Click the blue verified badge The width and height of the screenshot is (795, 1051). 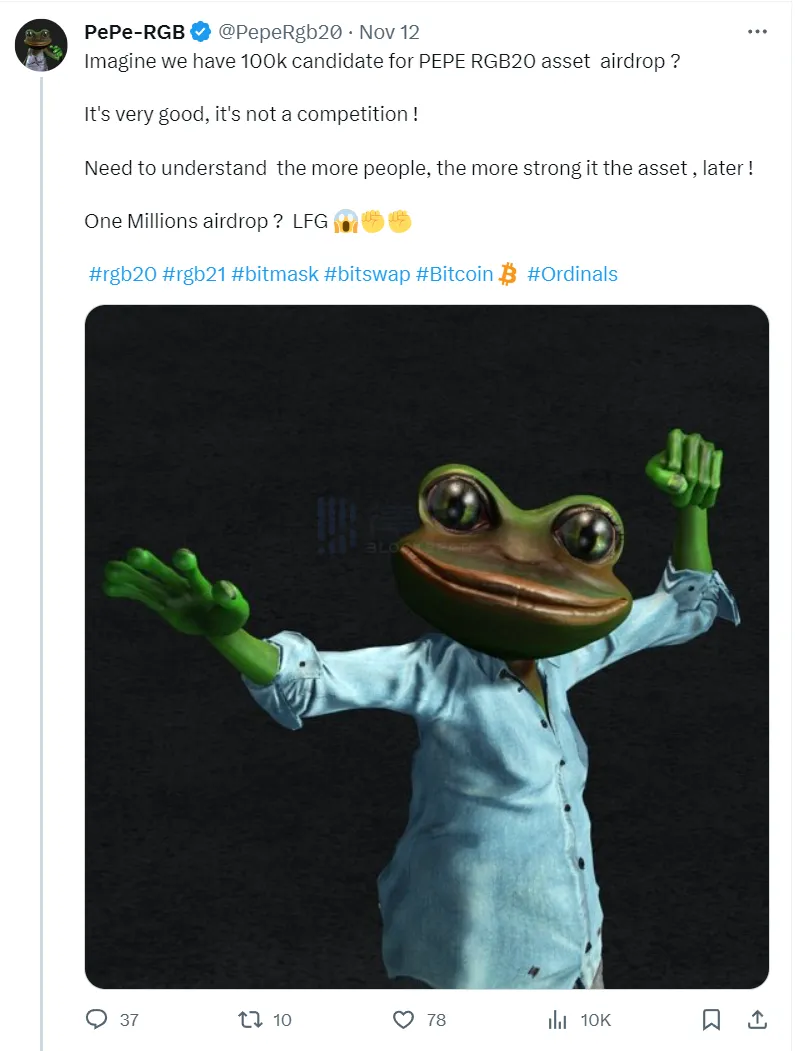[200, 32]
